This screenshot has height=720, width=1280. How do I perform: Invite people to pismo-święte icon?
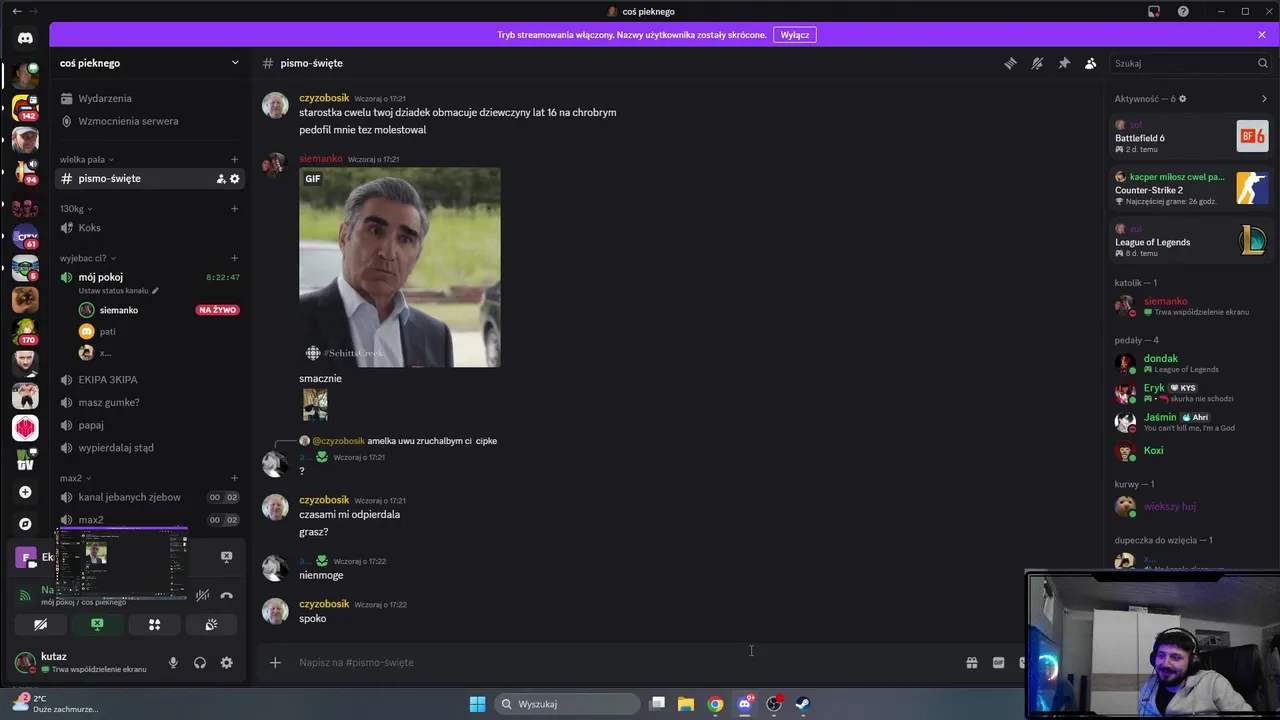(221, 179)
